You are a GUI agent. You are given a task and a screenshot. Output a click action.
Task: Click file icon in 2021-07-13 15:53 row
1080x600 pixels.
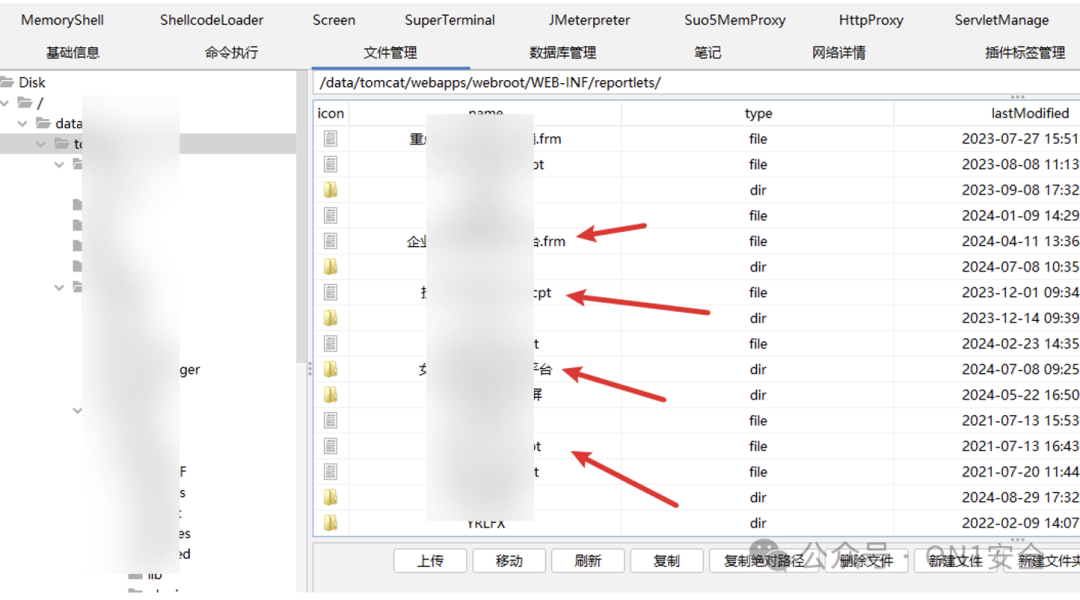coord(331,420)
